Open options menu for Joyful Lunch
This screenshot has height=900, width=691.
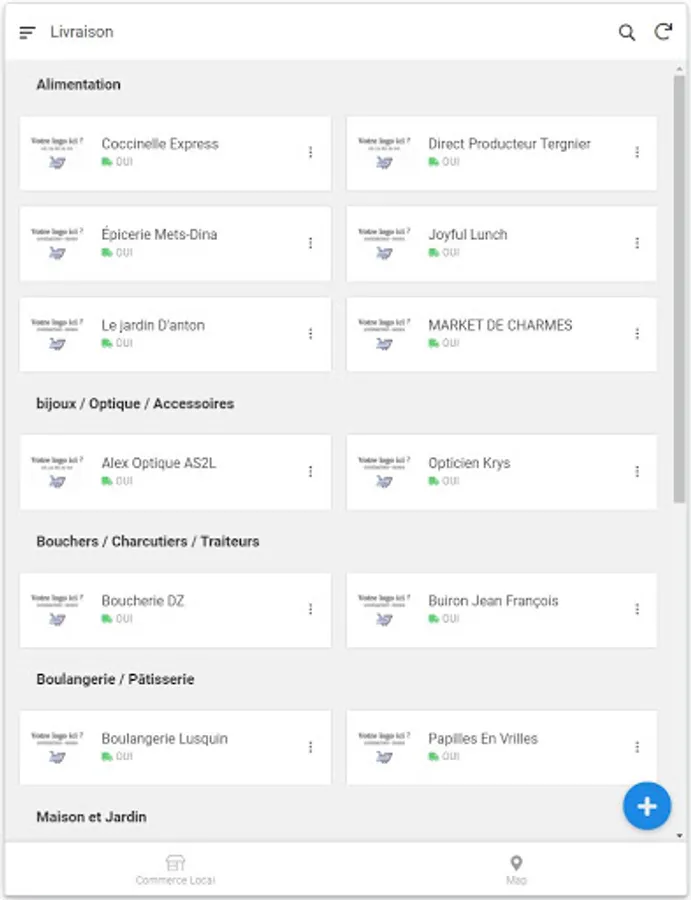637,243
